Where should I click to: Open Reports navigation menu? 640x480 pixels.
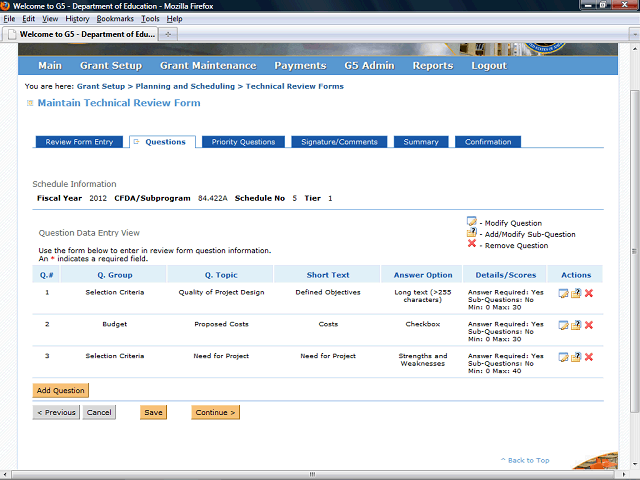pyautogui.click(x=433, y=66)
